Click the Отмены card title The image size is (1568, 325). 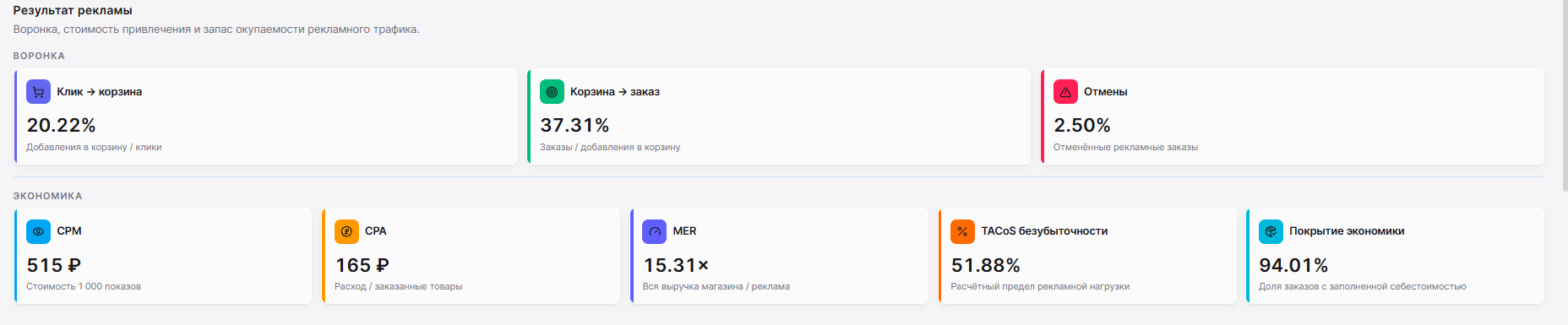click(1106, 92)
